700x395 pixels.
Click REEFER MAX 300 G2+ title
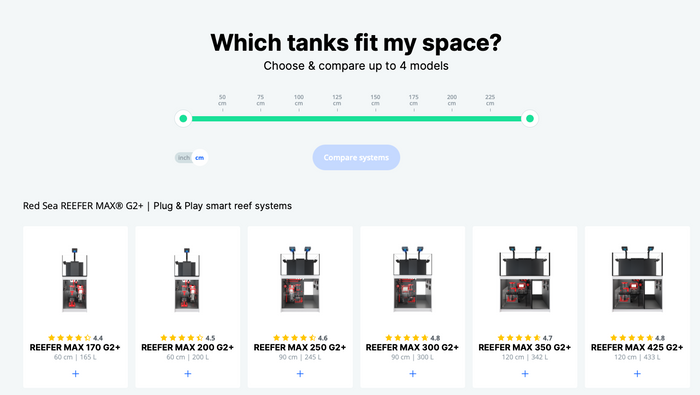(x=412, y=347)
